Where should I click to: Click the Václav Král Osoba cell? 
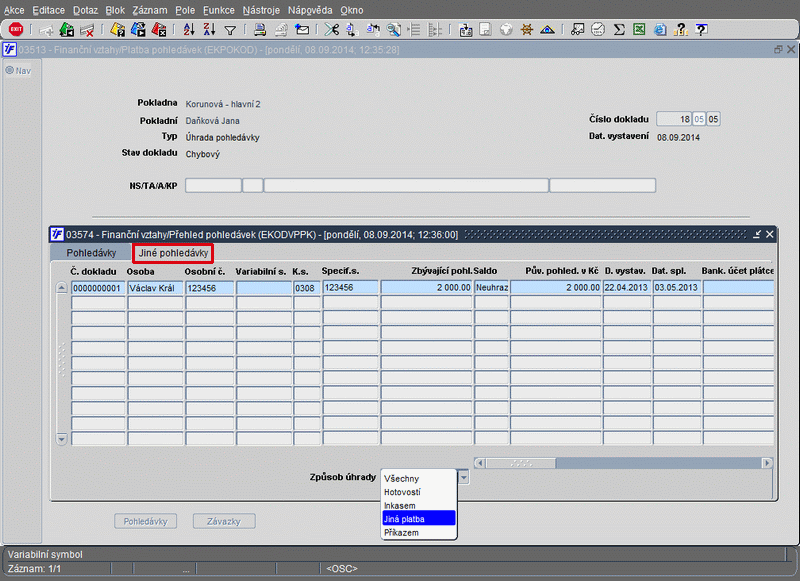[155, 288]
